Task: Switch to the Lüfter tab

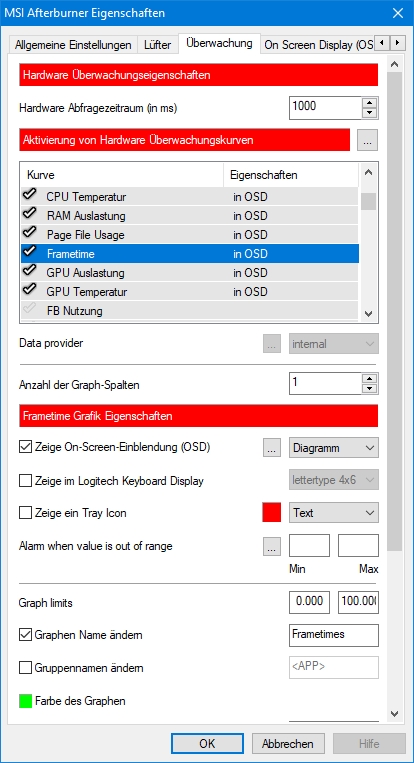Action: 158,45
